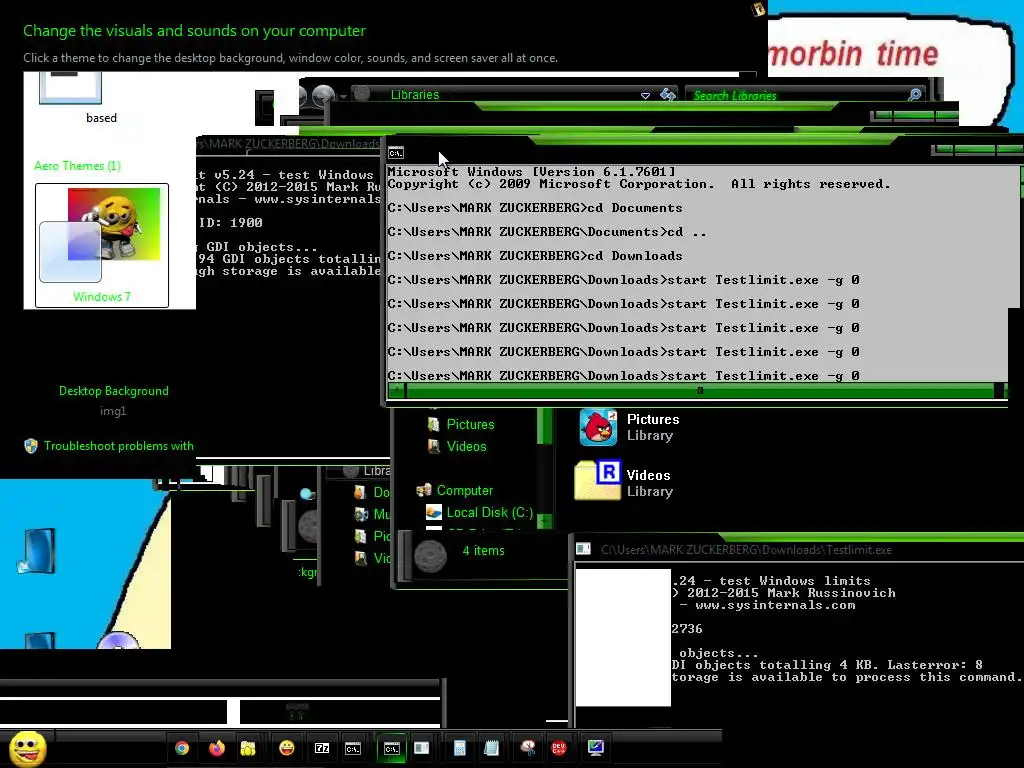Open Notepad from the taskbar
The height and width of the screenshot is (768, 1024).
pos(492,748)
